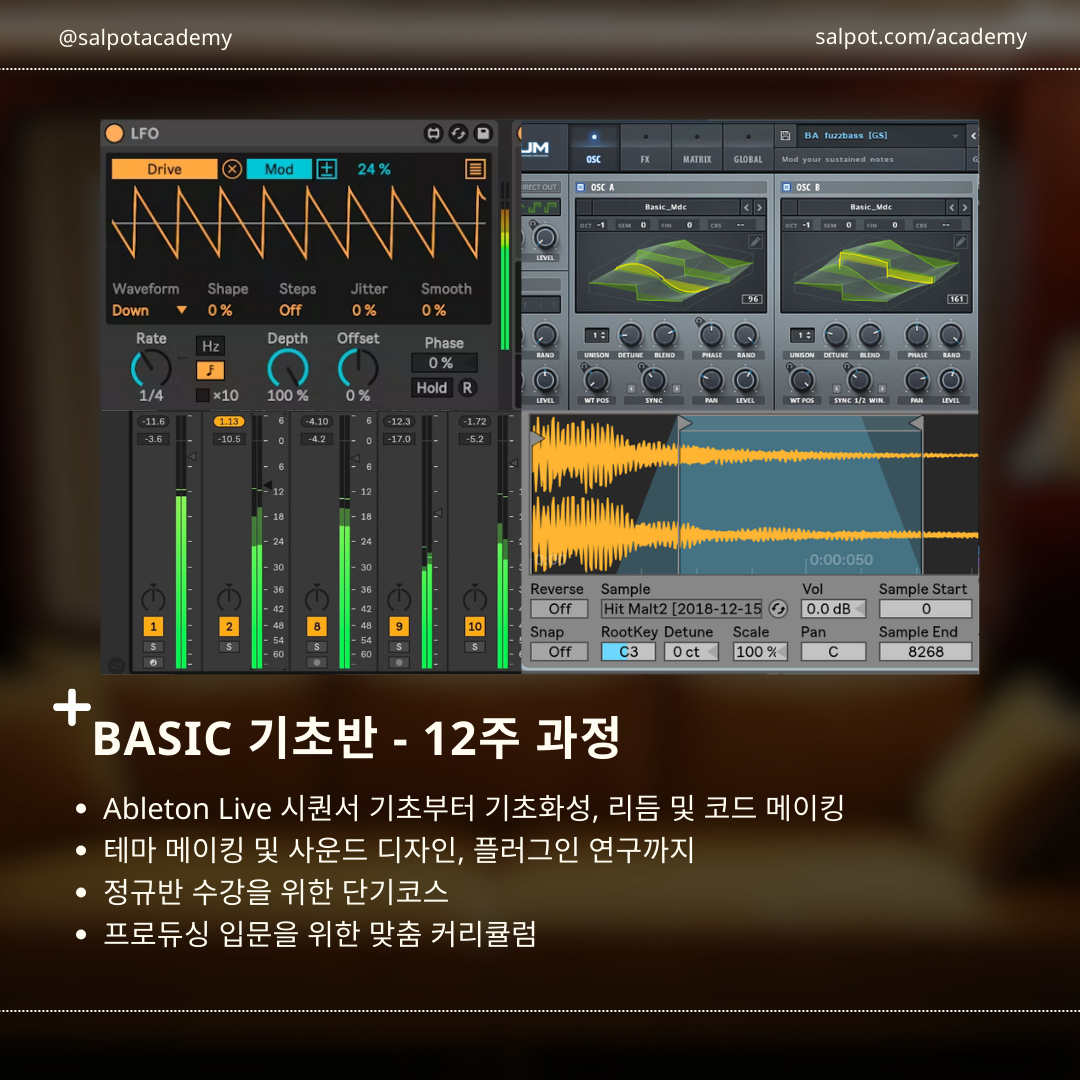Click track 2 pan knob
This screenshot has width=1080, height=1080.
pos(229,598)
